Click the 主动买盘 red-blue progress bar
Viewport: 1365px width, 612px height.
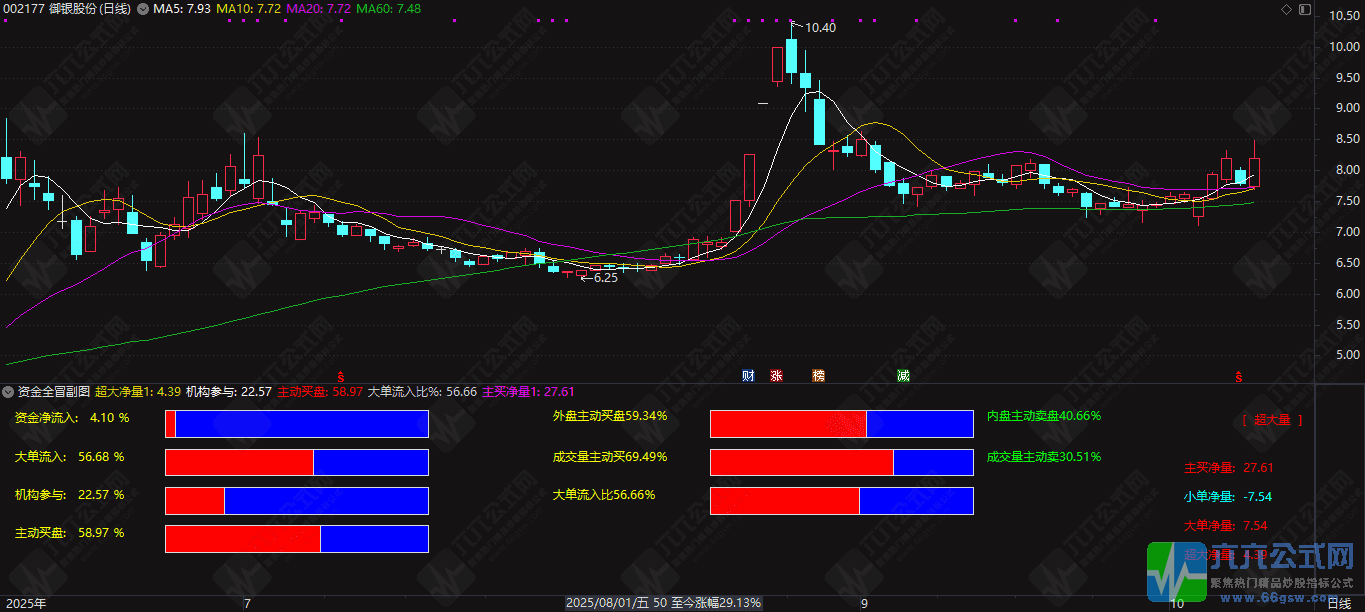pos(296,538)
